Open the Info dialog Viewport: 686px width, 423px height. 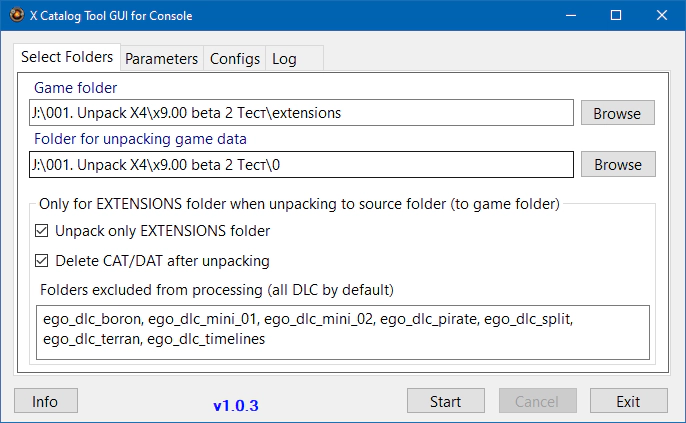pos(45,401)
